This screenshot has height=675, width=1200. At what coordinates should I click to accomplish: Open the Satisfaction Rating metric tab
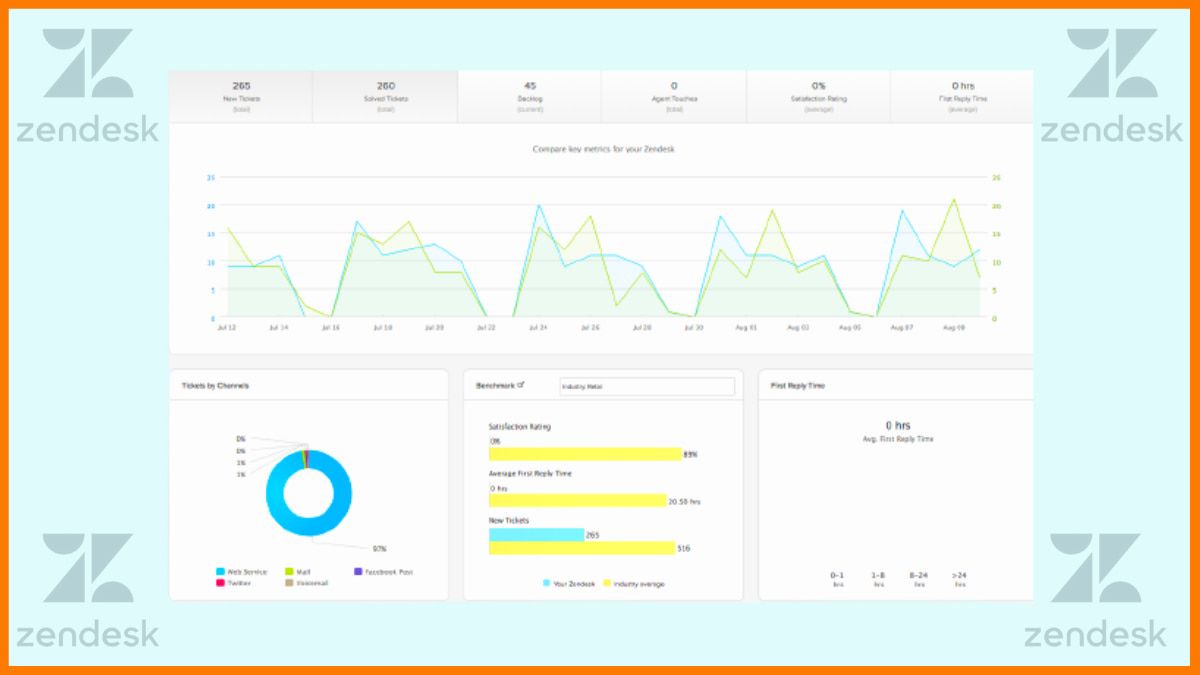tap(818, 97)
